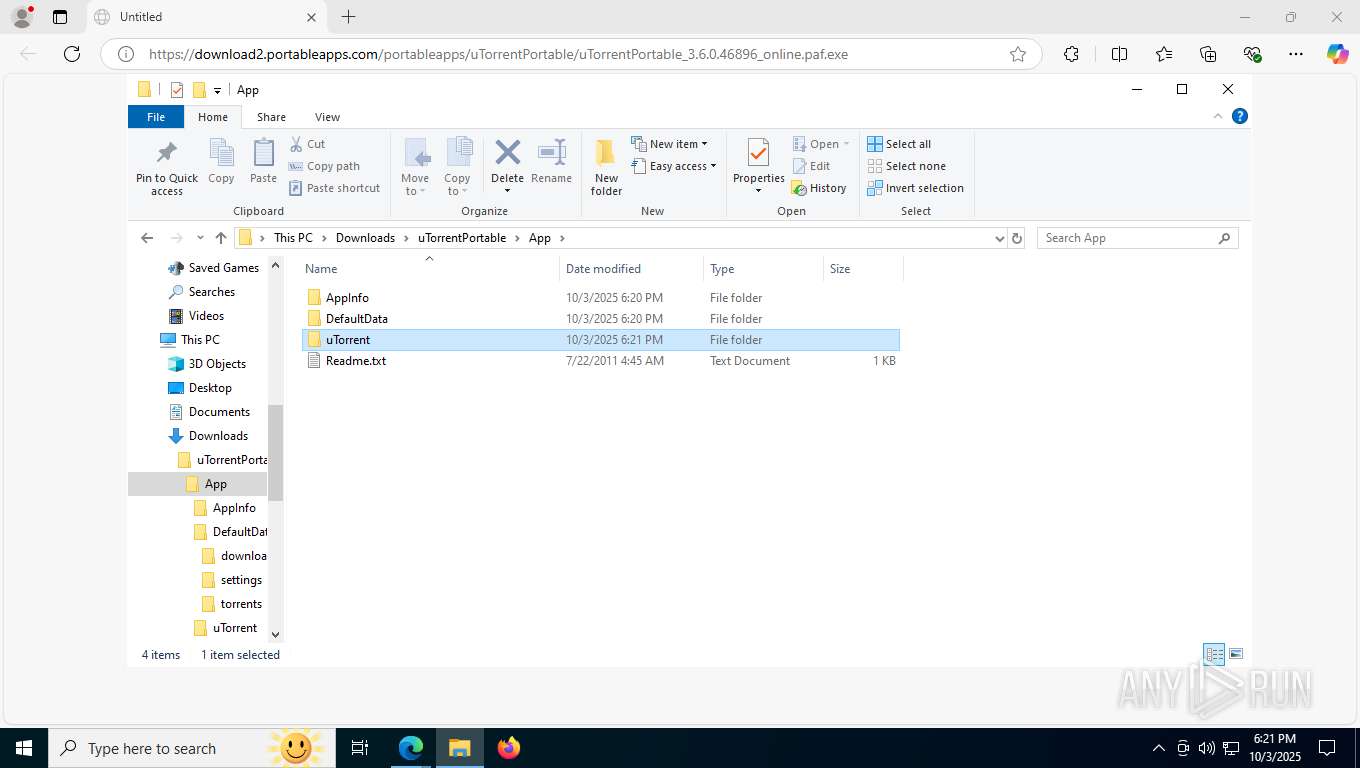Open the Copy to menu
The width and height of the screenshot is (1360, 768).
tap(457, 167)
